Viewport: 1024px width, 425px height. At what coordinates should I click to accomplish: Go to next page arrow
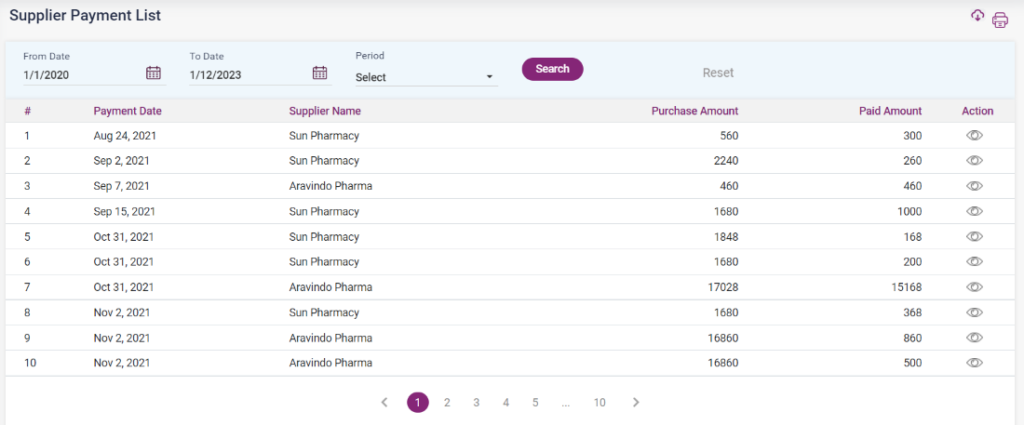636,402
